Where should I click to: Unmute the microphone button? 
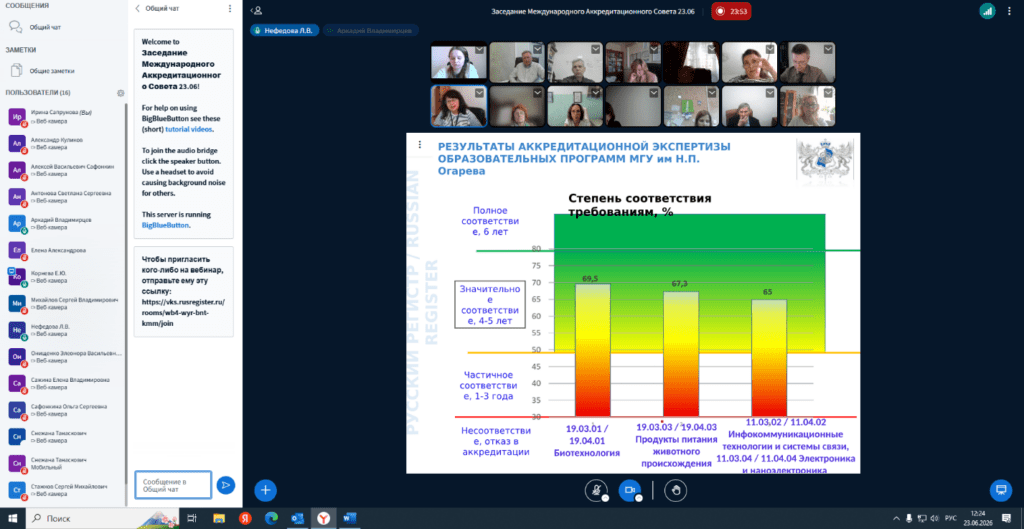[596, 490]
